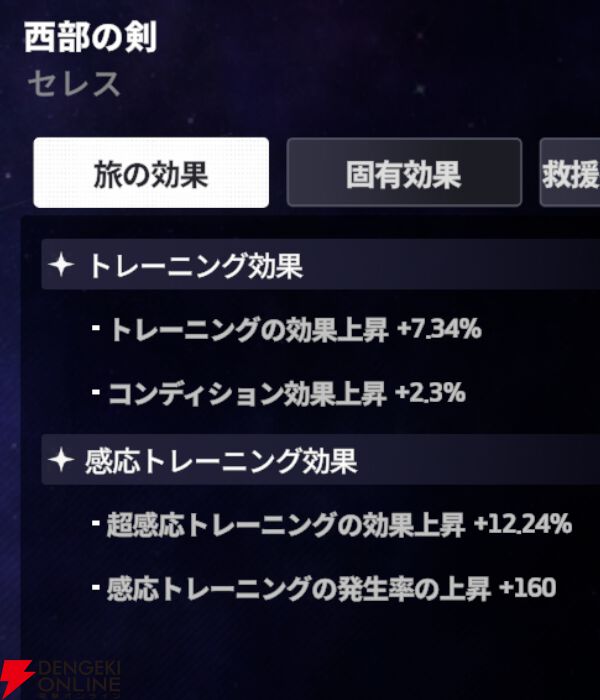This screenshot has width=600, height=700.
Task: Click the 超感応トレーニングの効果上昇 effect entry
Action: click(286, 524)
